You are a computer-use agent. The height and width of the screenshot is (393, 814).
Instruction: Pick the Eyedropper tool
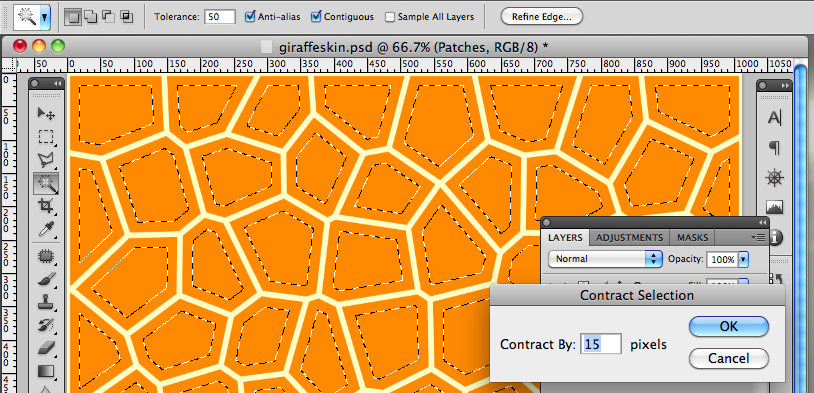point(47,228)
